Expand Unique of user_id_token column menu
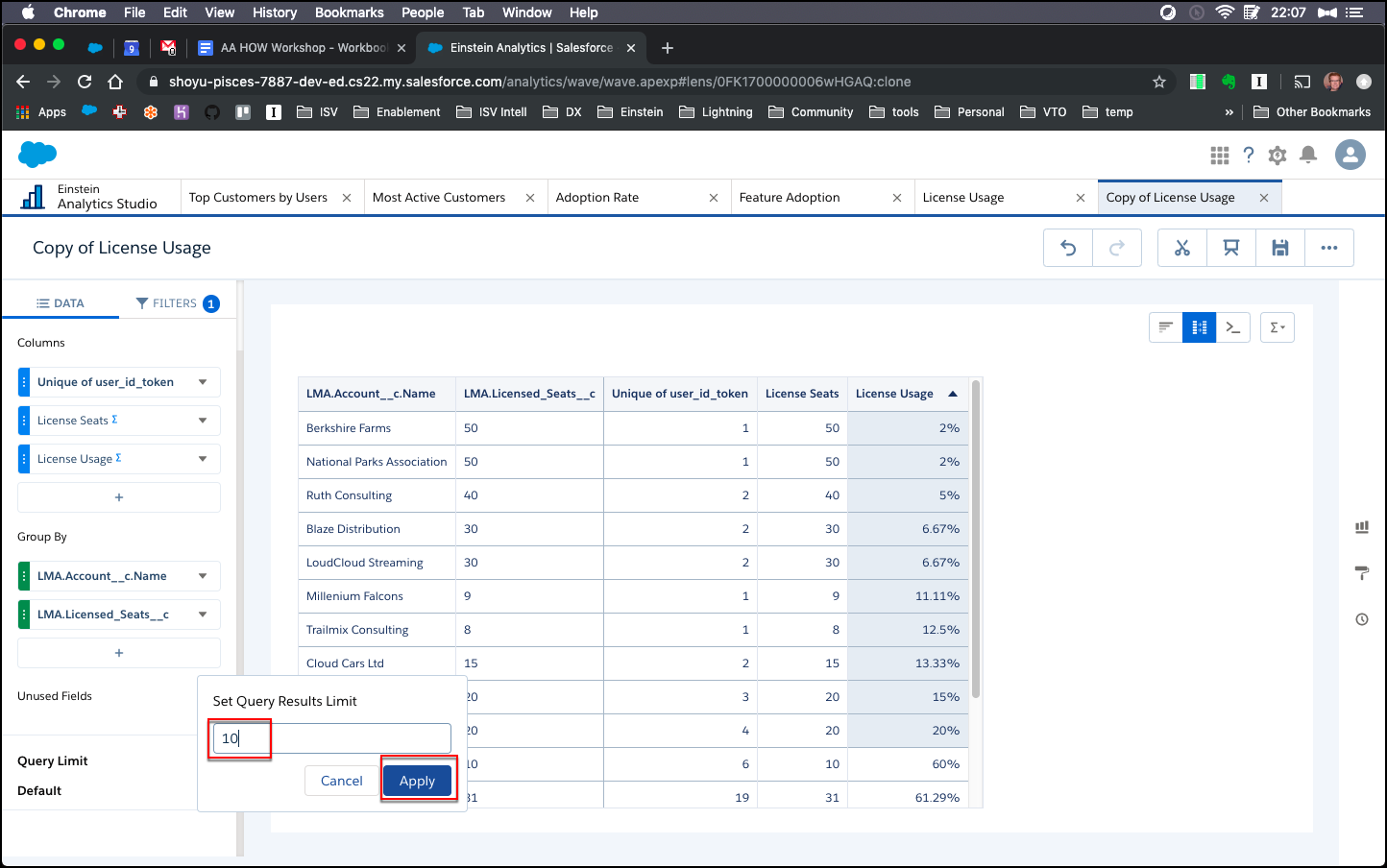 tap(203, 382)
